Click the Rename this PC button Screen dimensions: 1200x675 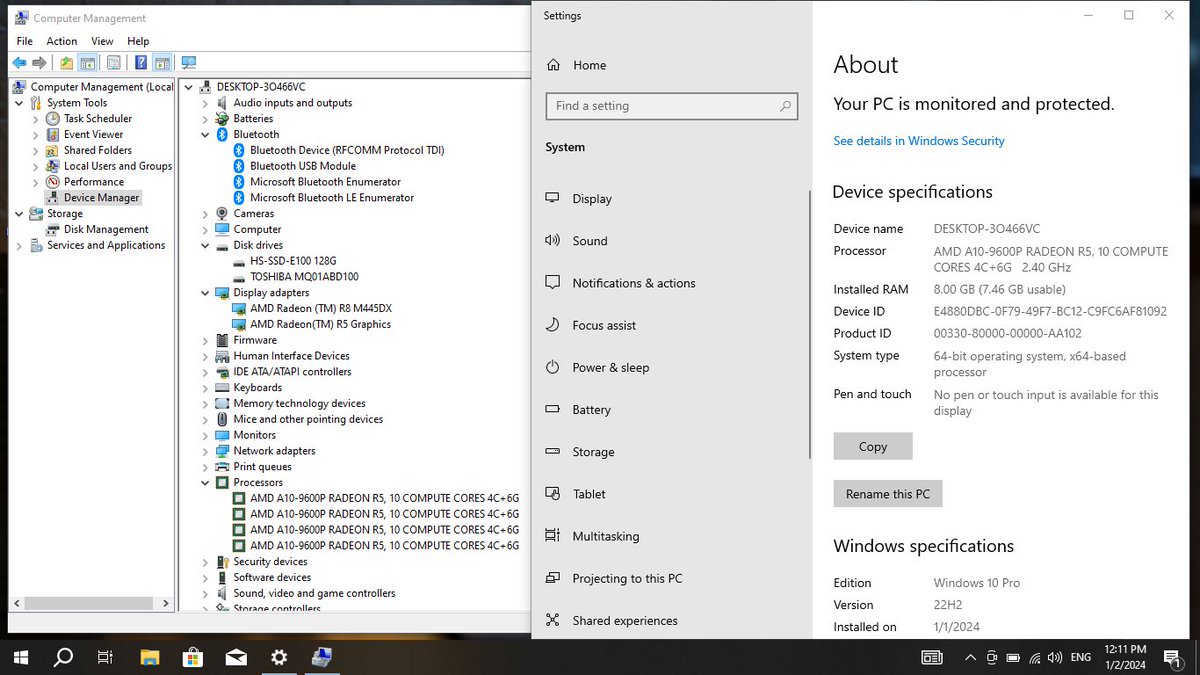888,494
